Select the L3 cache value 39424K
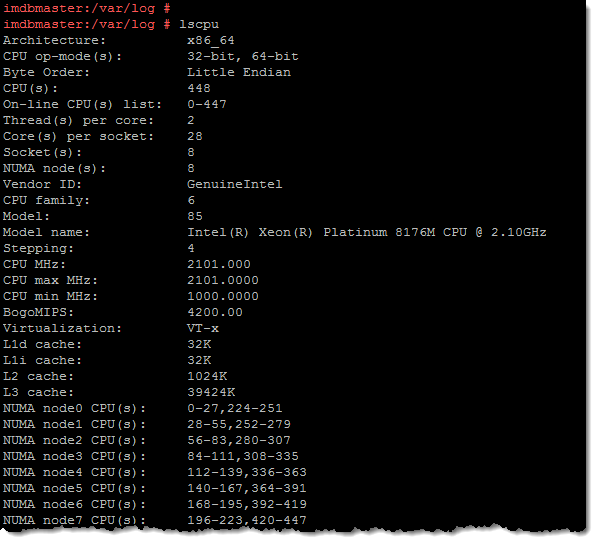Screen dimensions: 596x542 click(x=211, y=392)
